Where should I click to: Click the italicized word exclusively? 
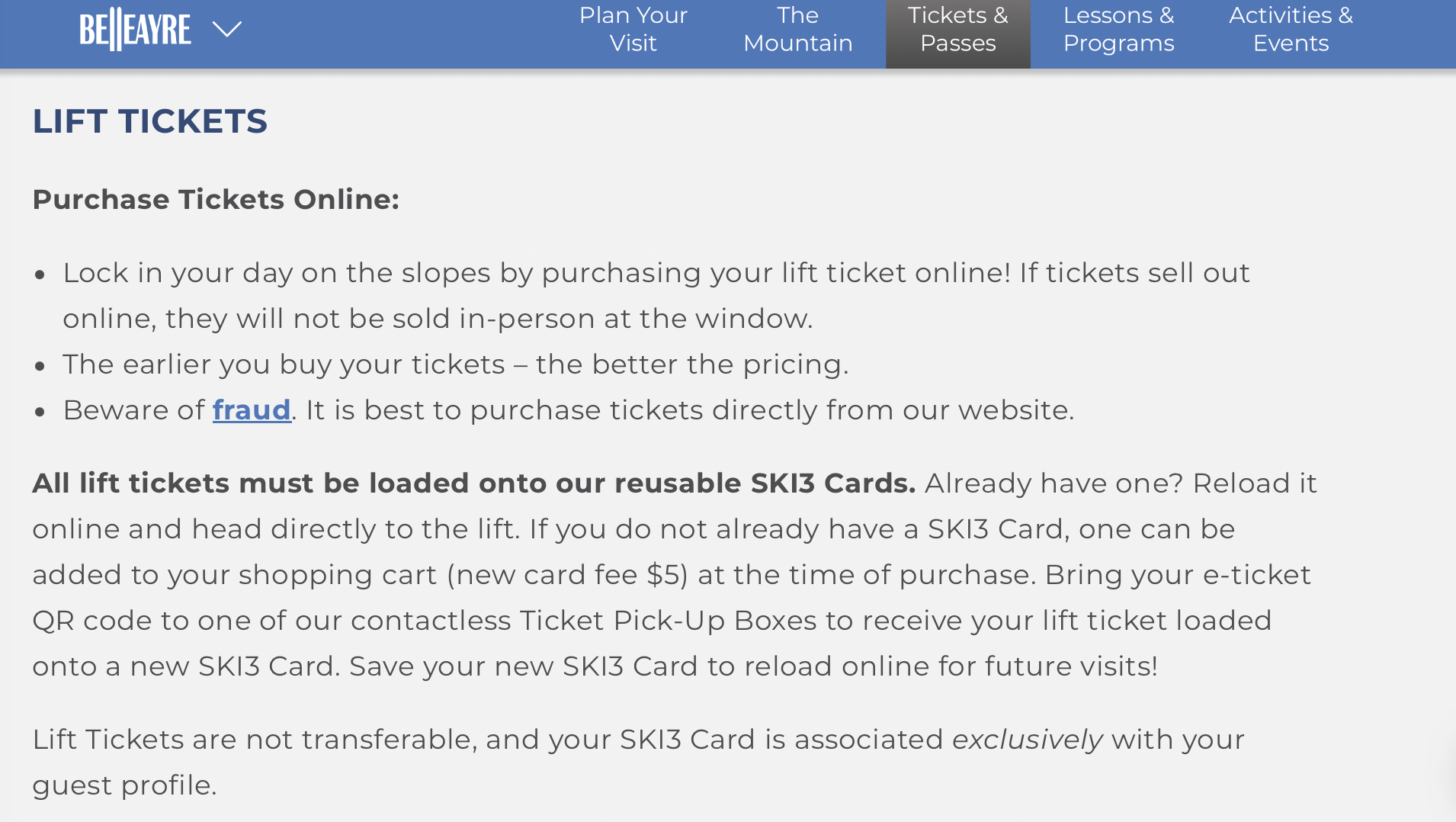point(1028,738)
